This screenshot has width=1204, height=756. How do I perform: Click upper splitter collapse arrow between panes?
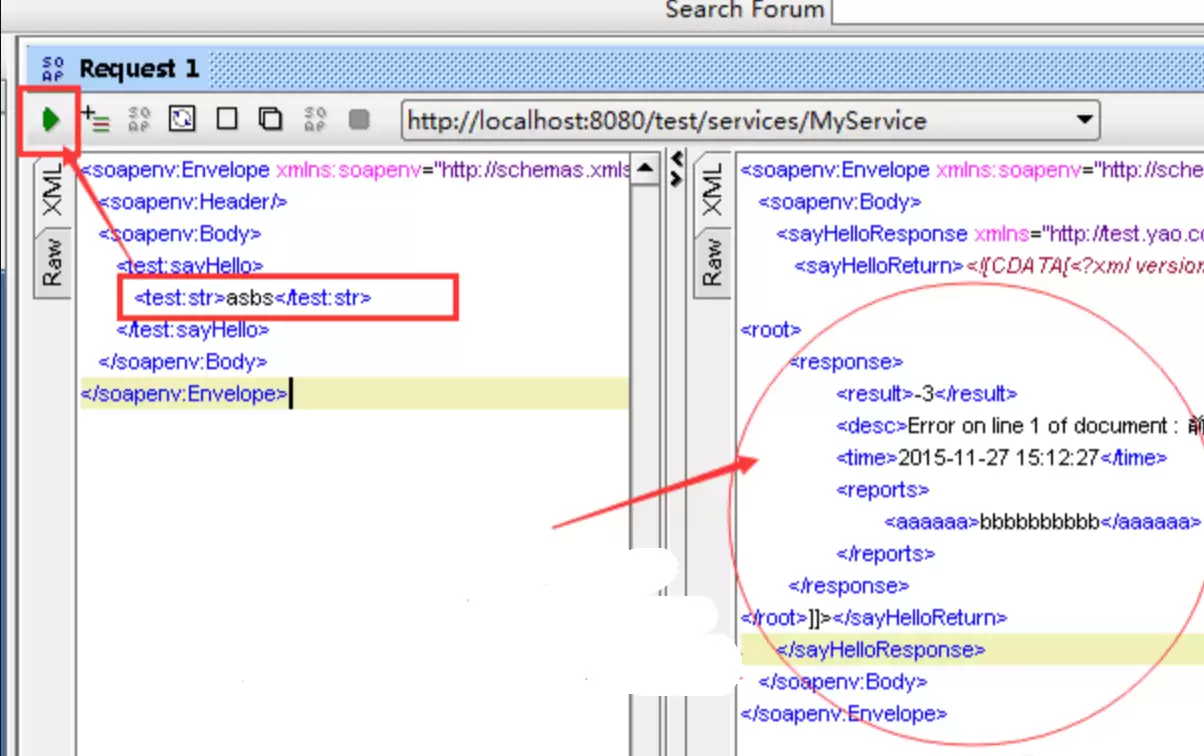[x=676, y=160]
